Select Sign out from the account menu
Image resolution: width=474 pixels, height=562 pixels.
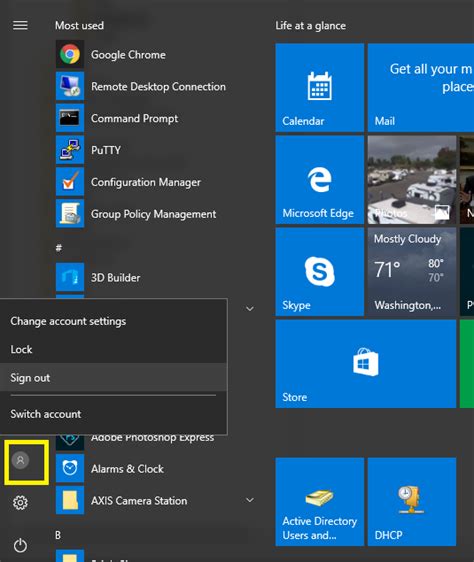point(113,377)
